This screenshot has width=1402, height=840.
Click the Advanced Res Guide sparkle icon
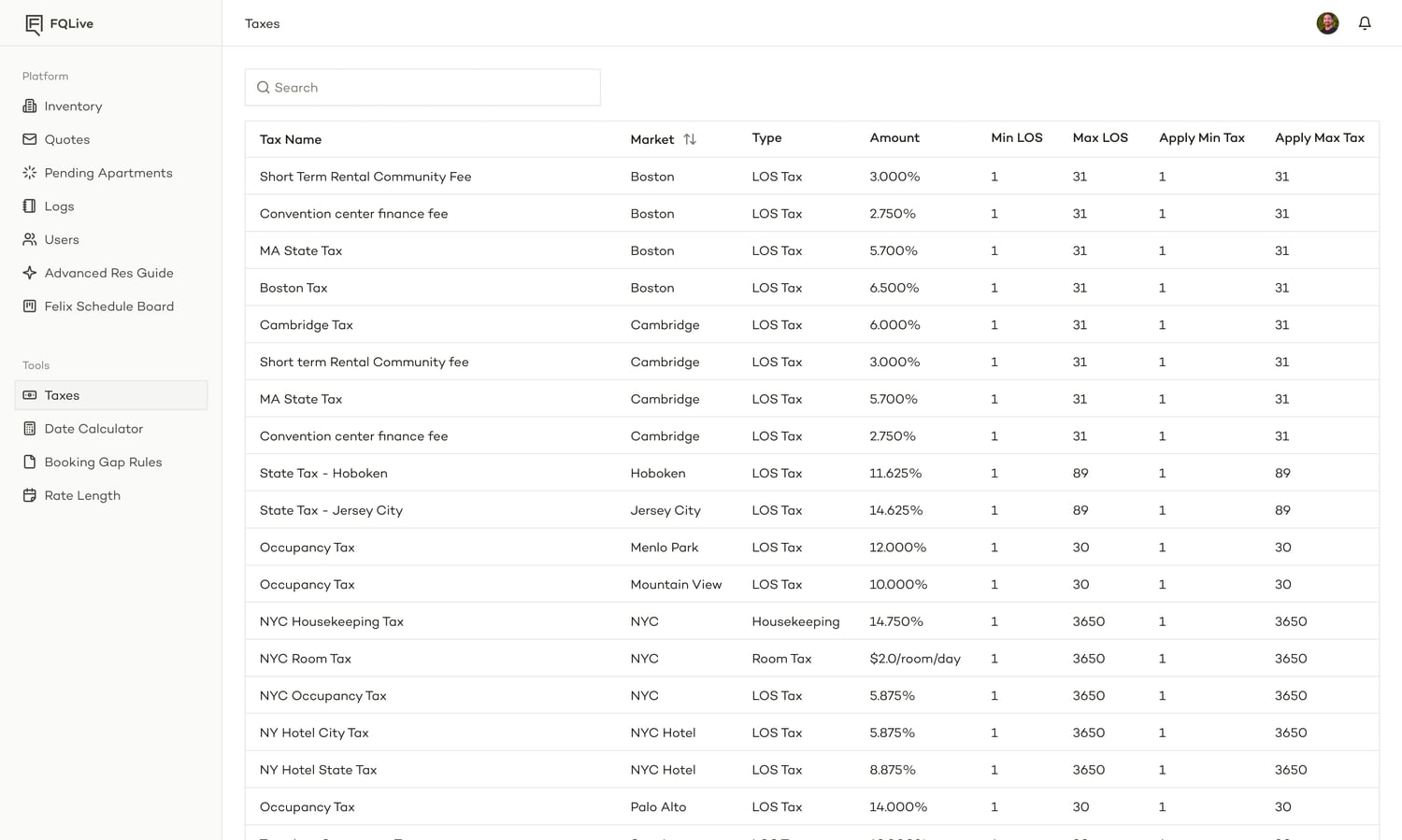pyautogui.click(x=30, y=273)
